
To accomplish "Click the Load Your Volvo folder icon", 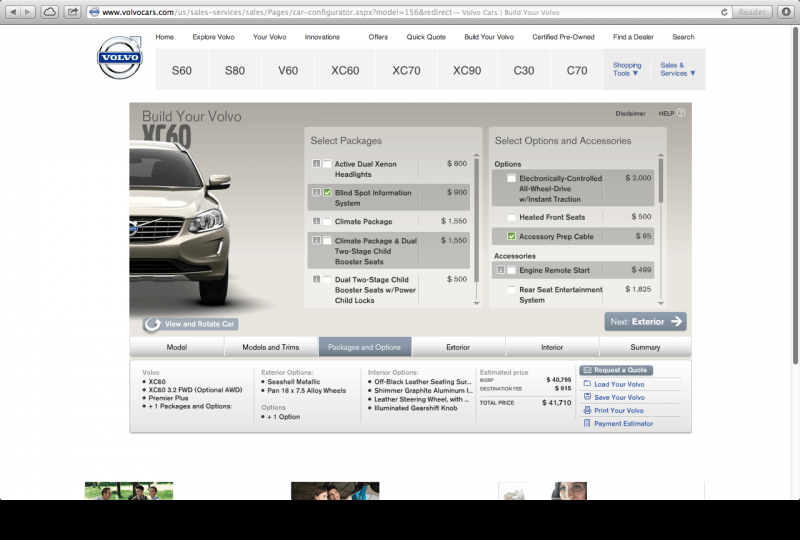I will pos(587,383).
